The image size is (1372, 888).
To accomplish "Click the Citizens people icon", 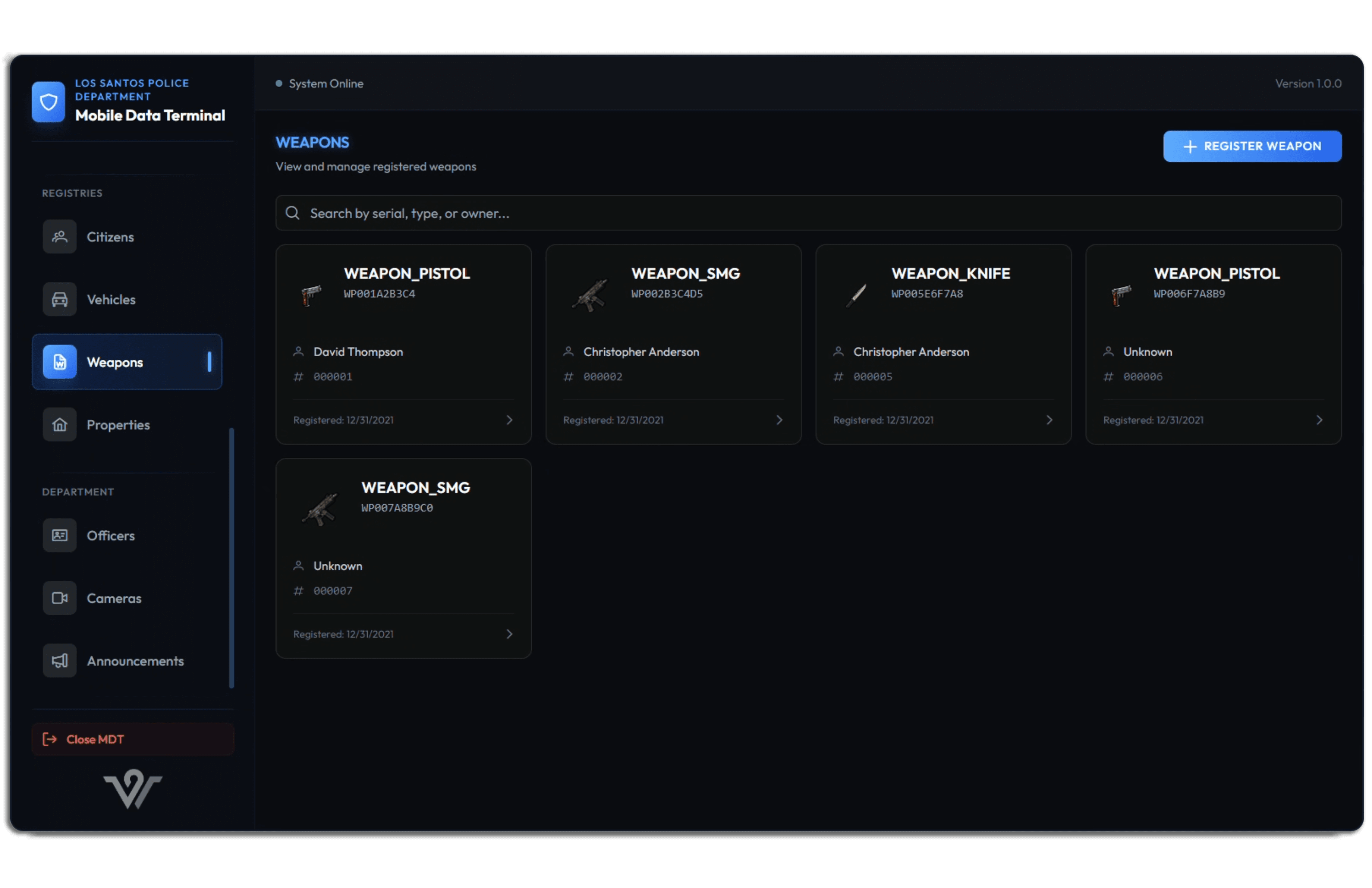I will pos(59,237).
